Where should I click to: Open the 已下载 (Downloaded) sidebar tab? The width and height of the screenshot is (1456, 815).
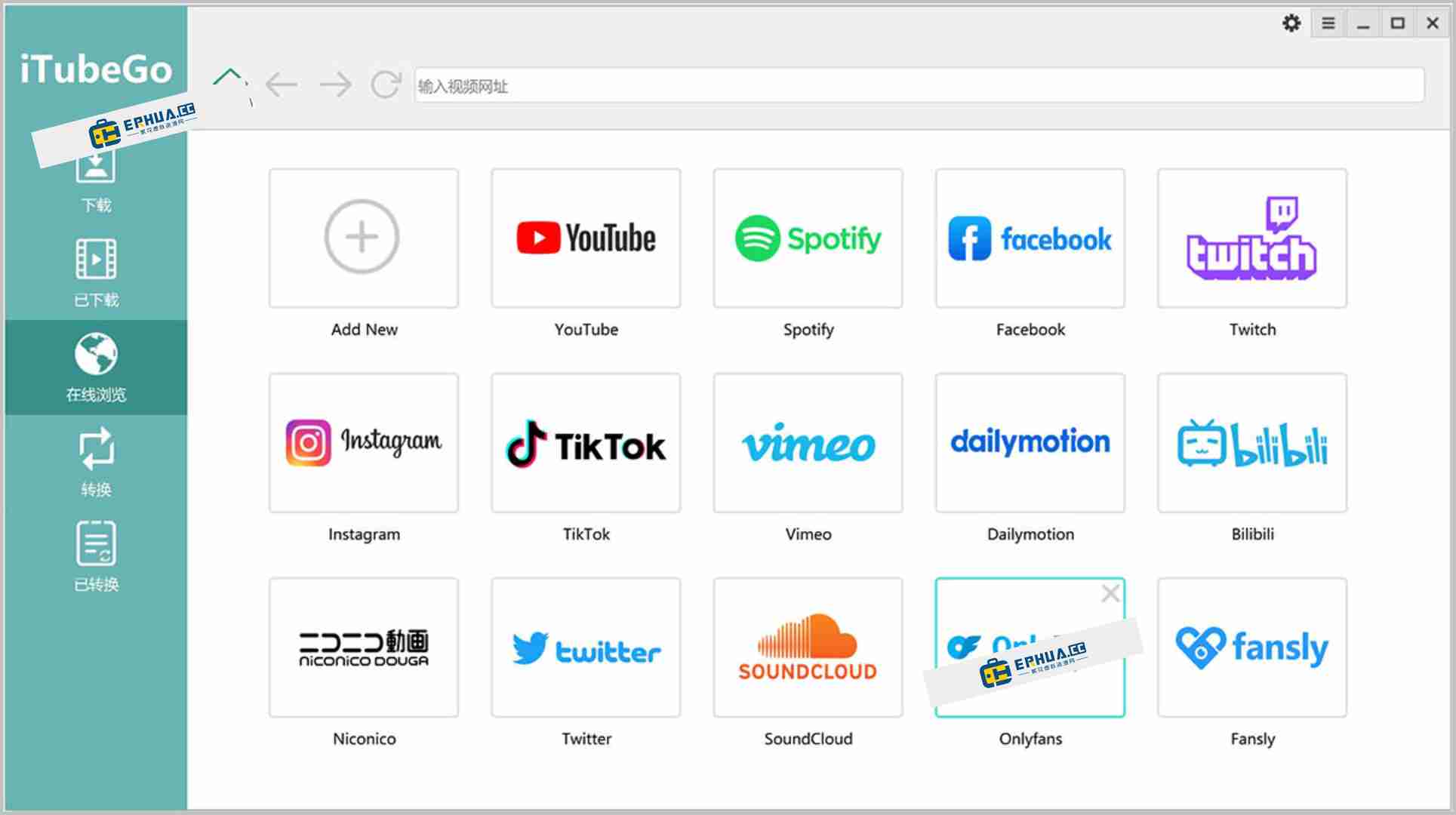(x=96, y=272)
